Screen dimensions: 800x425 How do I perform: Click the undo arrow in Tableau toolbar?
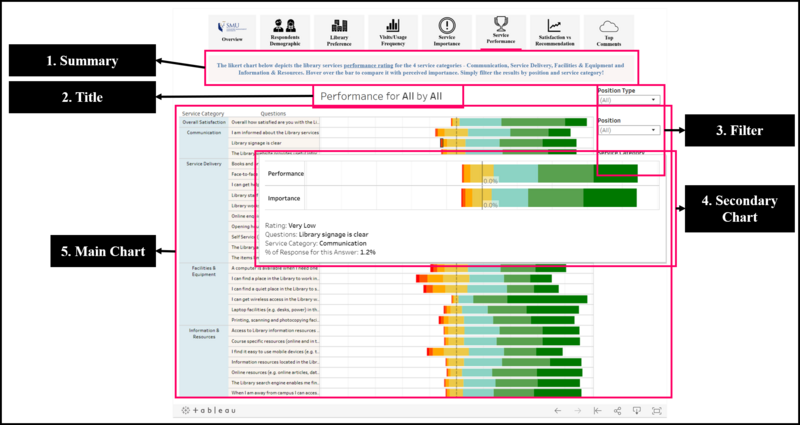(x=558, y=411)
